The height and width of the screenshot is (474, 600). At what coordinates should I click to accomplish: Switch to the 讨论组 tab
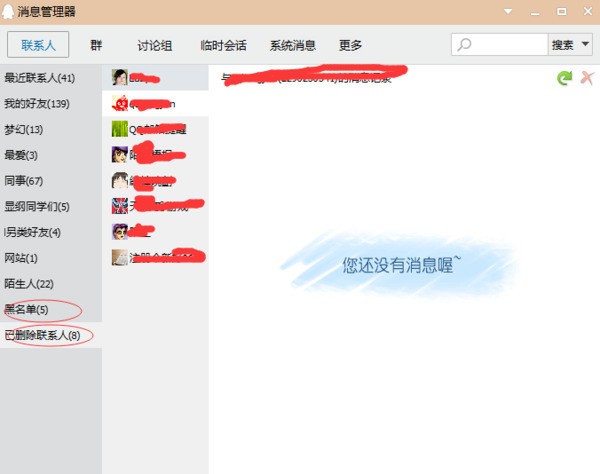point(154,45)
